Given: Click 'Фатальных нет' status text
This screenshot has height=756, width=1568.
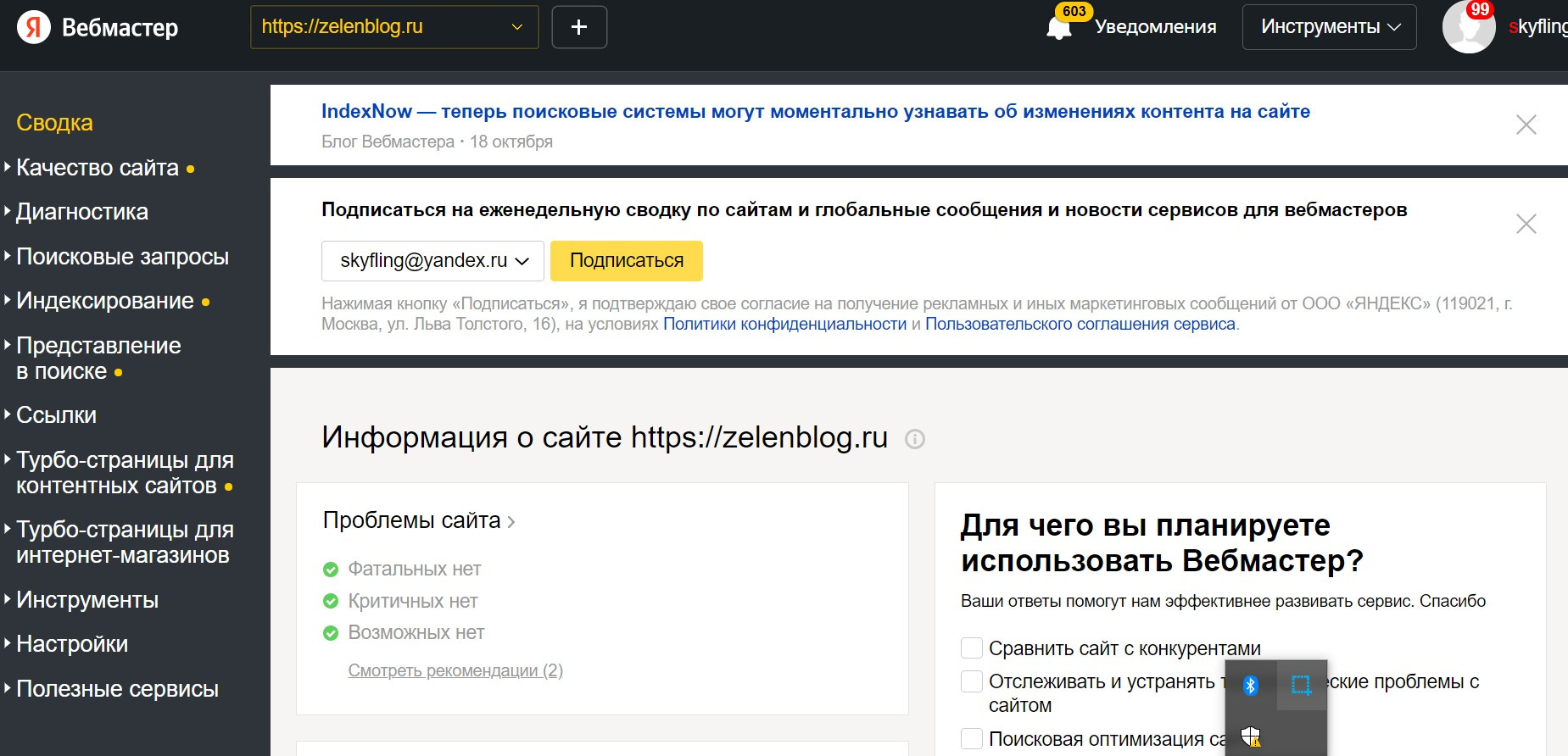Looking at the screenshot, I should click(415, 570).
